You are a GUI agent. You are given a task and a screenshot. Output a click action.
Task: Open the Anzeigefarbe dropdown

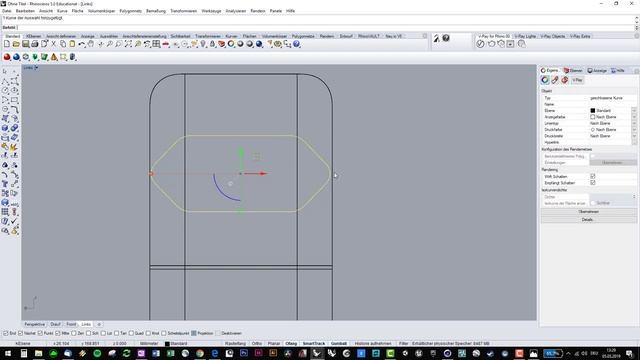(x=634, y=117)
